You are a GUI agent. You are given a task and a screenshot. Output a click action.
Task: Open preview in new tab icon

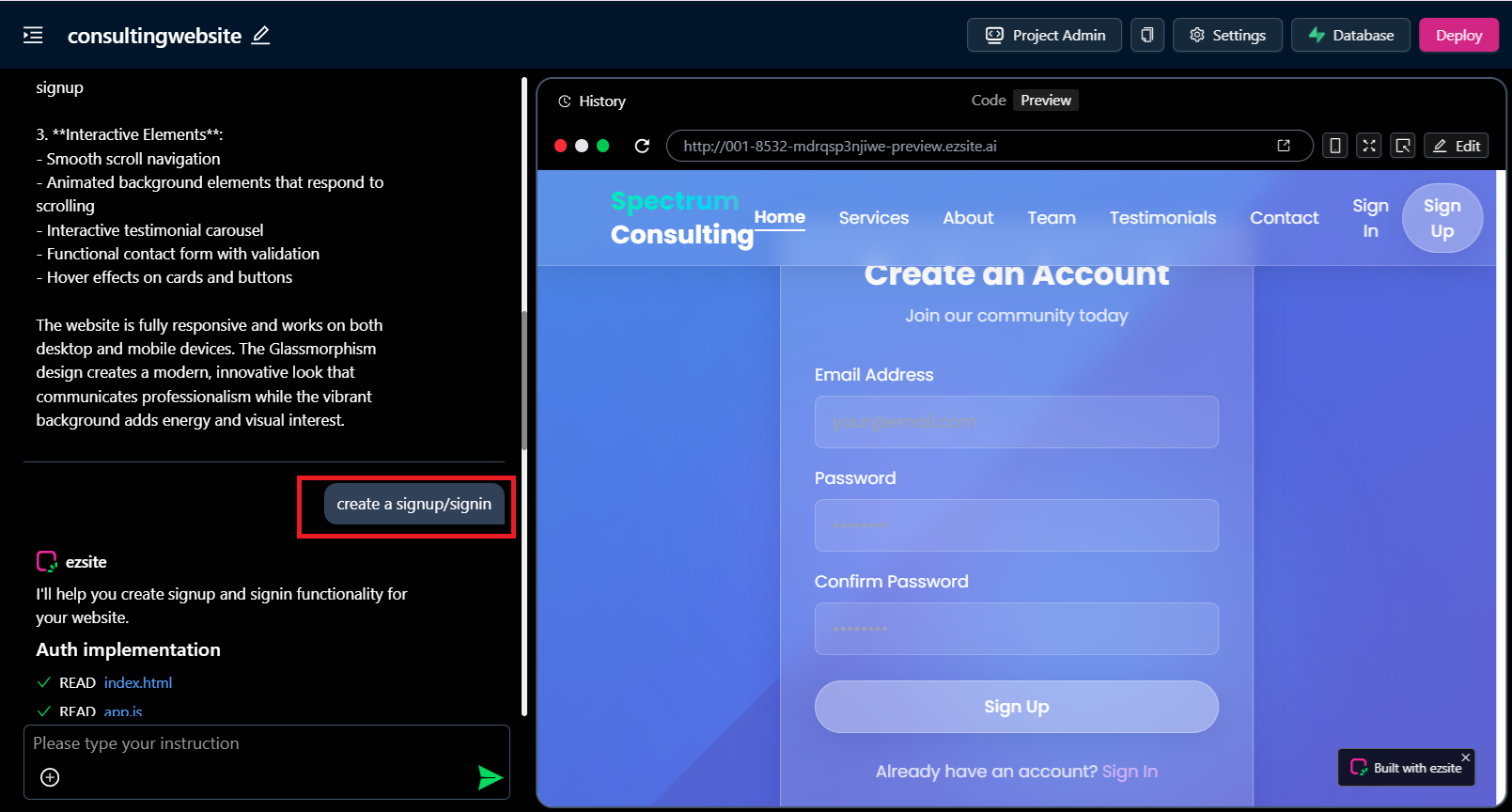click(1284, 146)
